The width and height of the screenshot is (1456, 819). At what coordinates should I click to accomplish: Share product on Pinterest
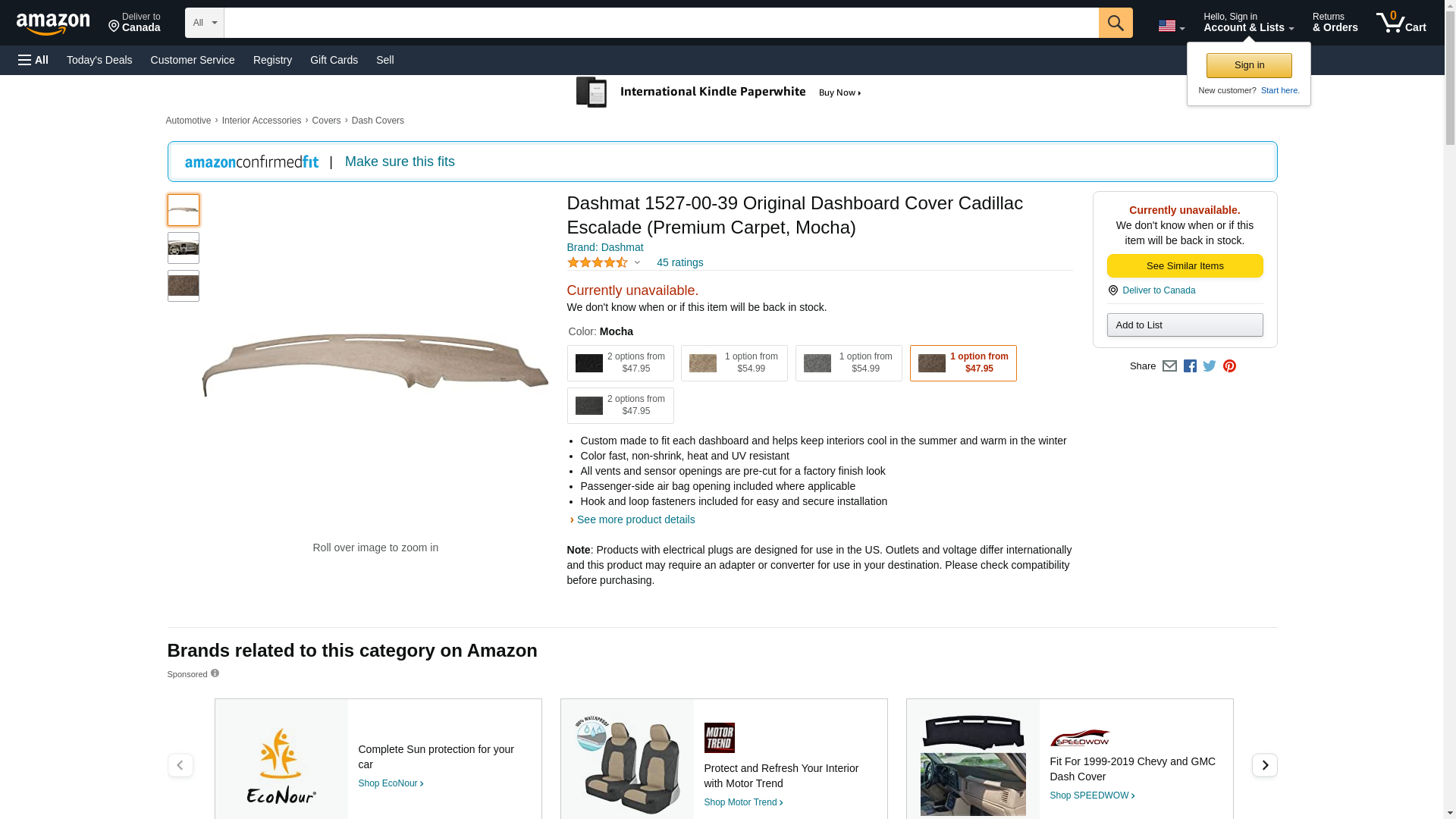coord(1229,366)
